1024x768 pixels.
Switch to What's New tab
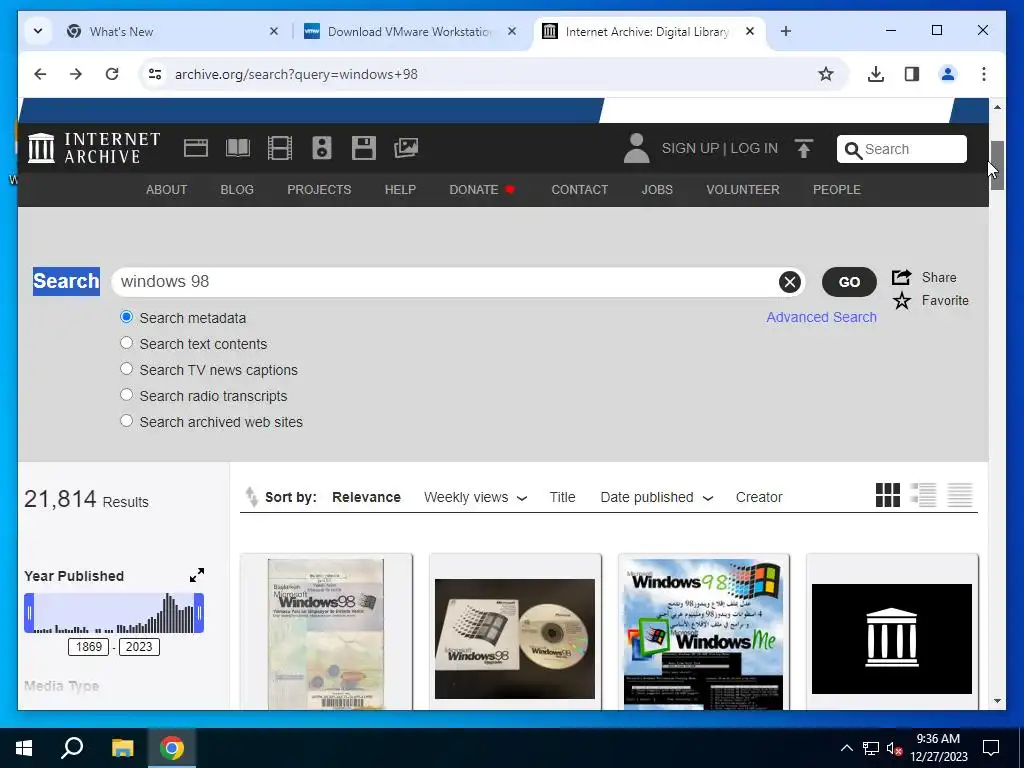pyautogui.click(x=173, y=31)
